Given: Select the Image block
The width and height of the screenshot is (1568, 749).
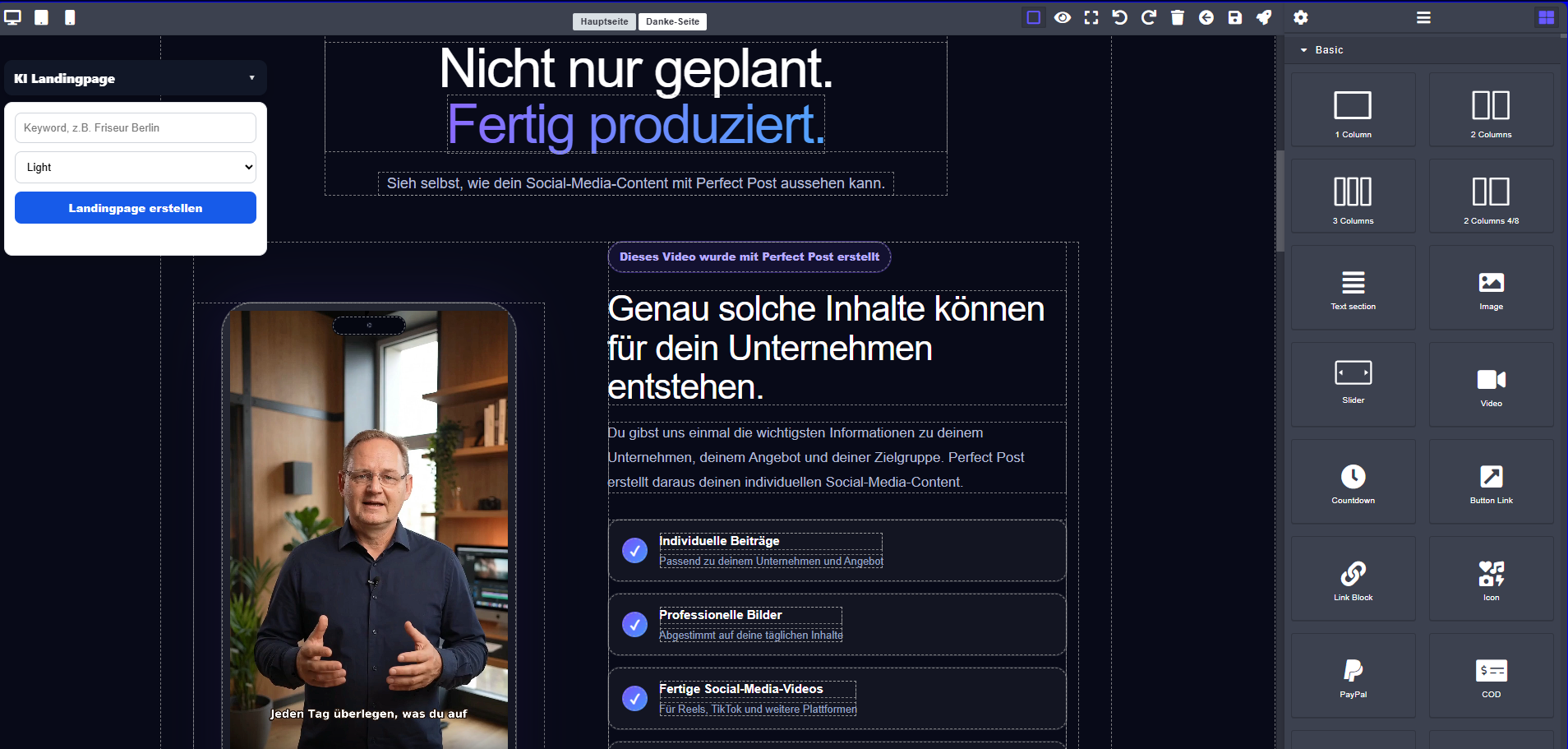Looking at the screenshot, I should tap(1492, 288).
